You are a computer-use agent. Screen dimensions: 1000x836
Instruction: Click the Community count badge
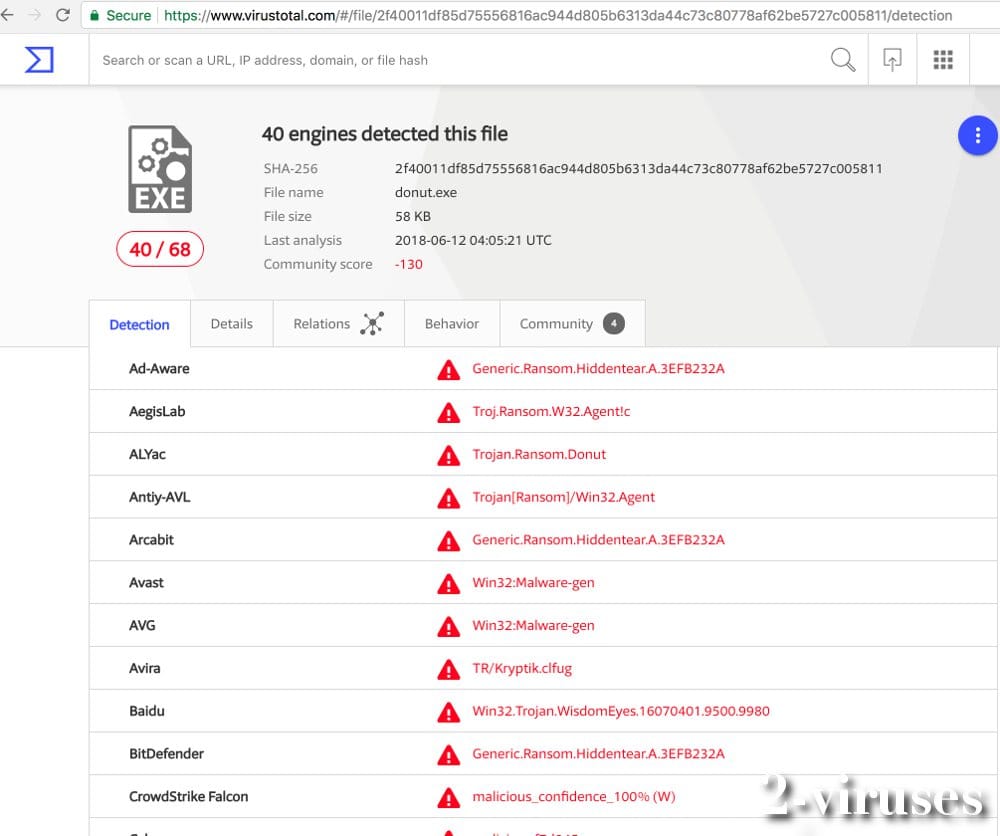614,323
